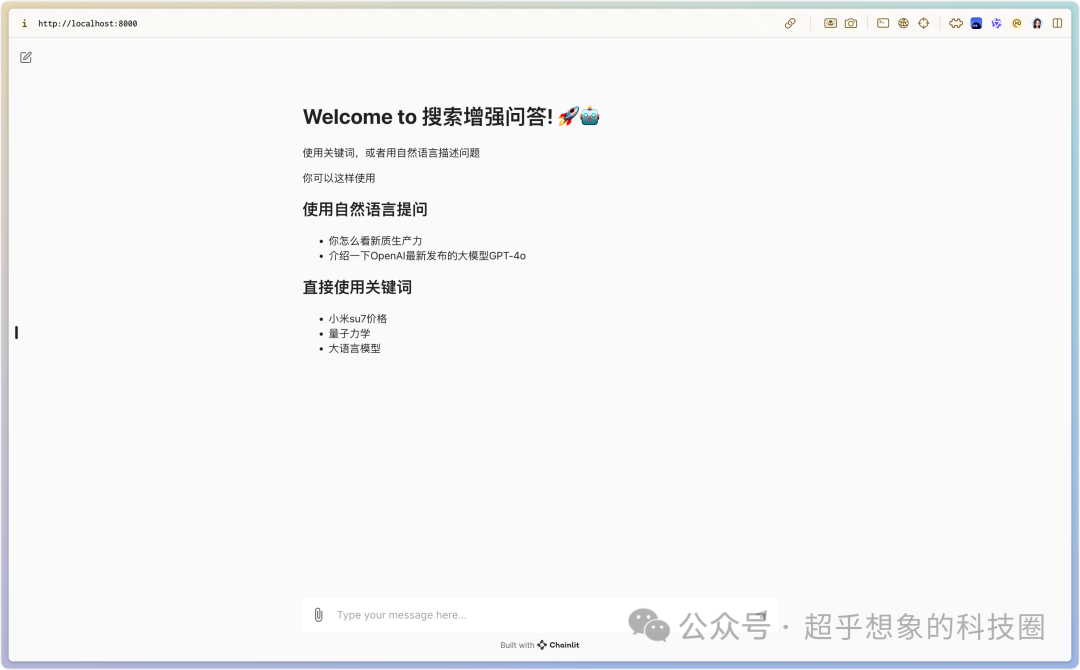This screenshot has width=1080, height=670.
Task: Click the copy link icon
Action: (x=789, y=23)
